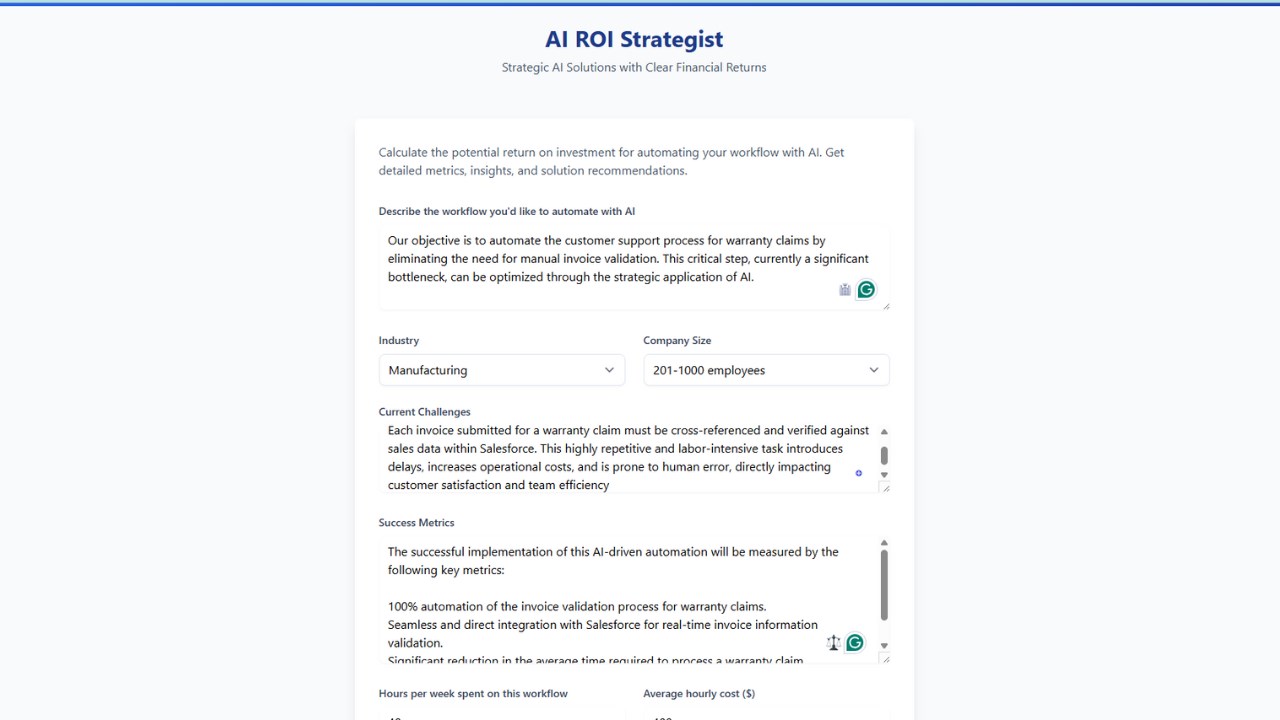Click the down arrow of the Current Challenges scrollbar
This screenshot has width=1280, height=720.
[x=884, y=474]
